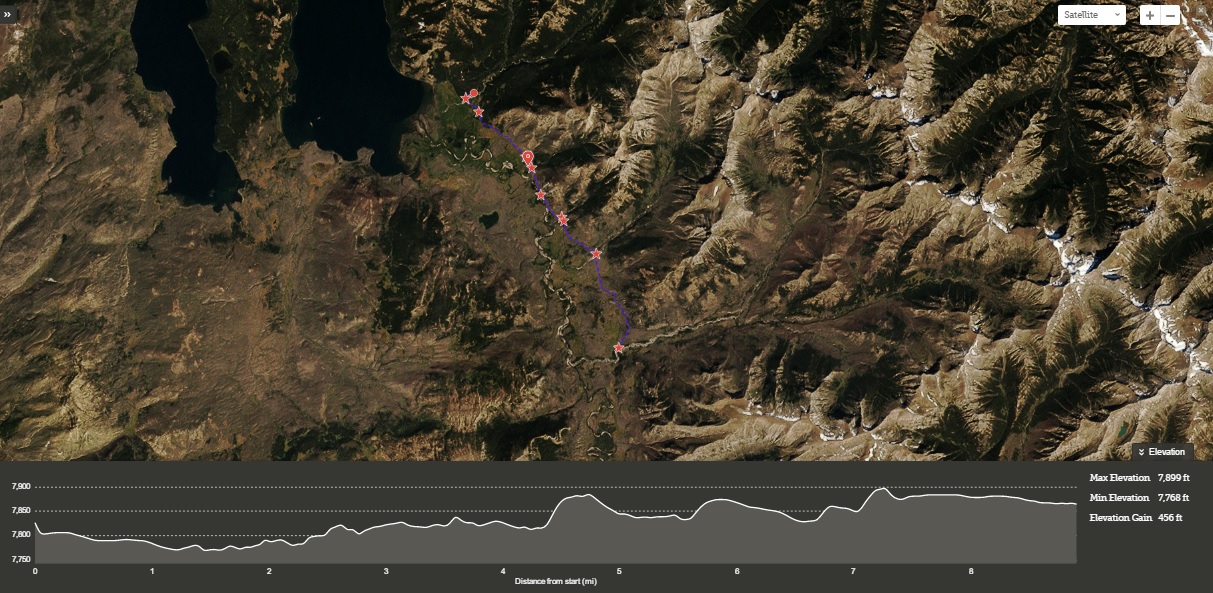Screen dimensions: 1213x593
Task: Expand the side panel with the double-chevron
Action: (8, 14)
